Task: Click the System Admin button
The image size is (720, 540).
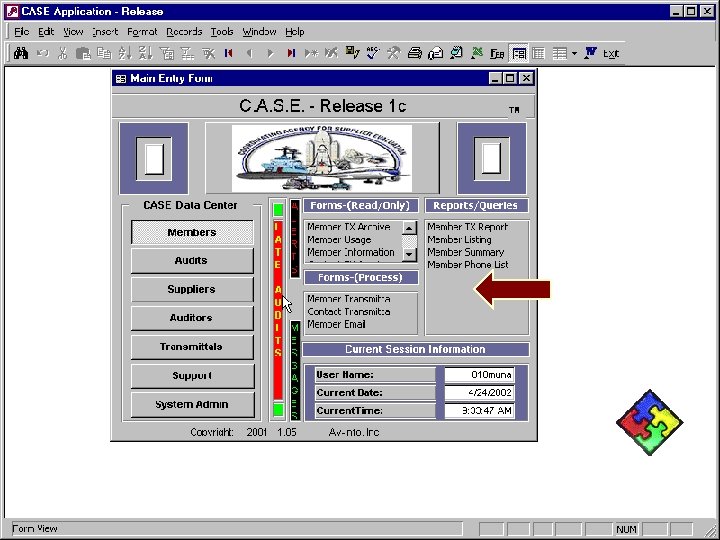Action: pos(192,405)
